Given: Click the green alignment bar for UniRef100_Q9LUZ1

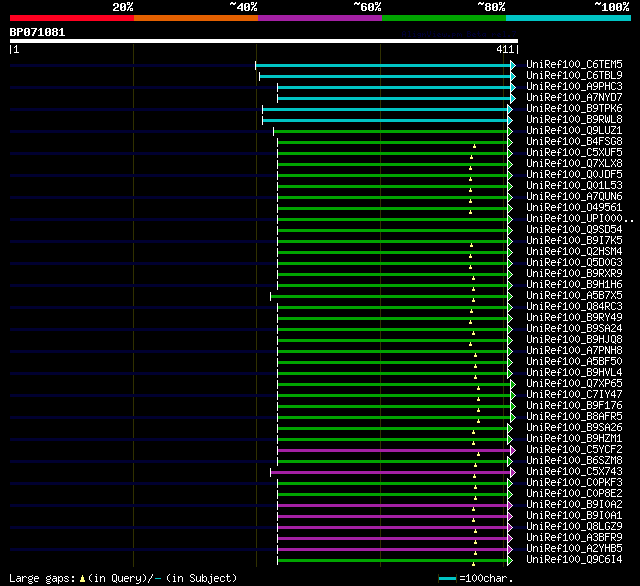Looking at the screenshot, I should pyautogui.click(x=391, y=131).
